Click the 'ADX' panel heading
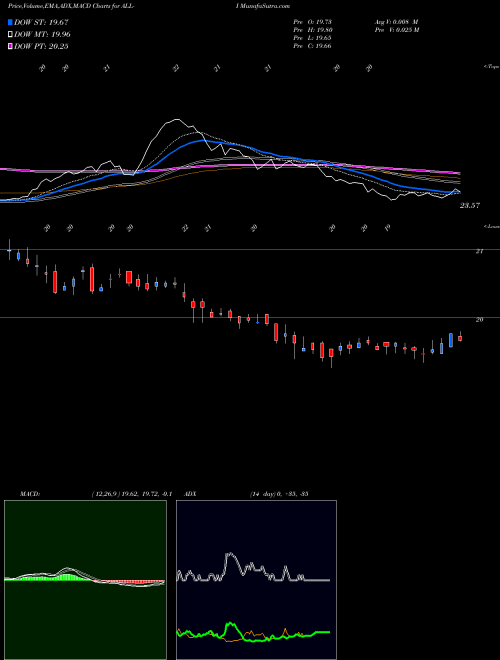The height and width of the screenshot is (660, 500). tap(190, 494)
